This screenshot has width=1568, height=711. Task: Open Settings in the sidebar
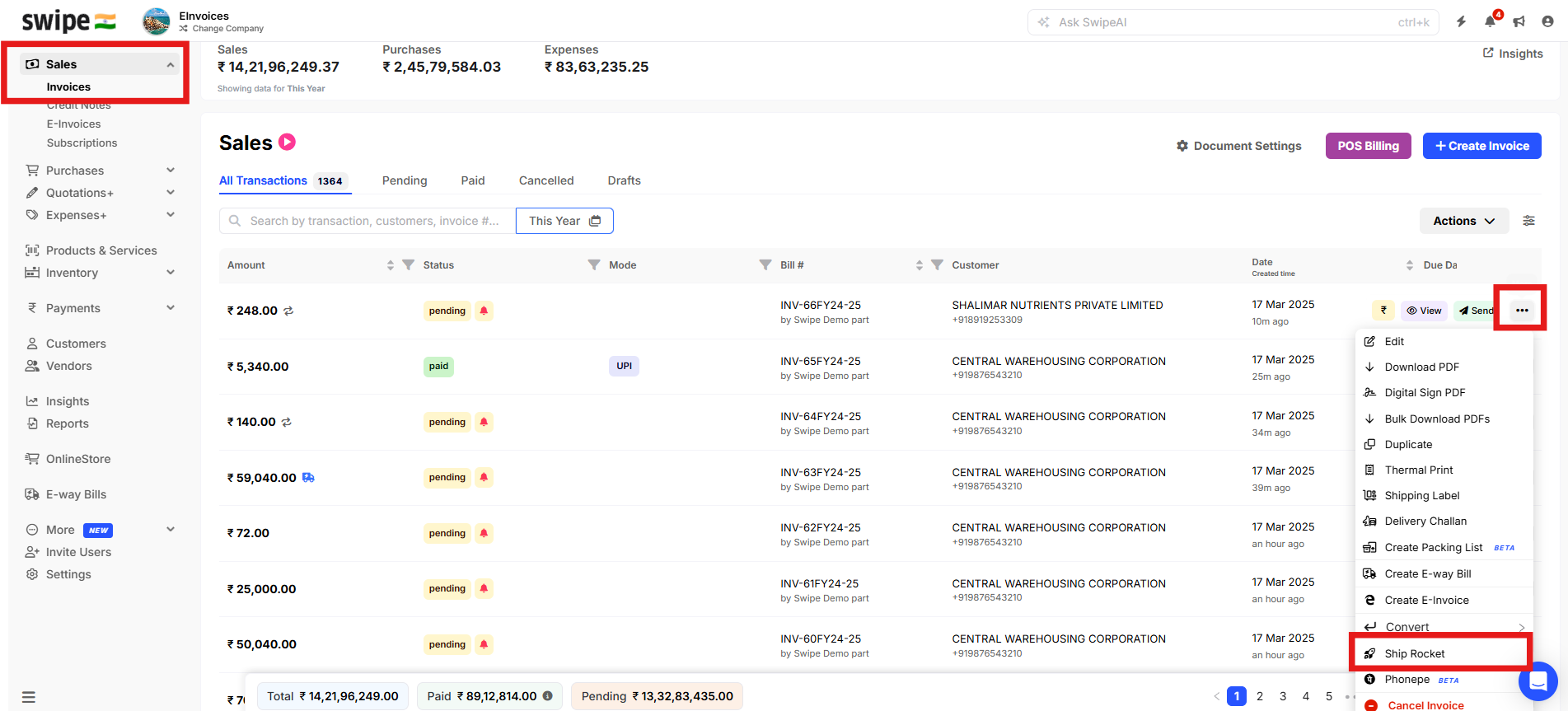[x=68, y=574]
